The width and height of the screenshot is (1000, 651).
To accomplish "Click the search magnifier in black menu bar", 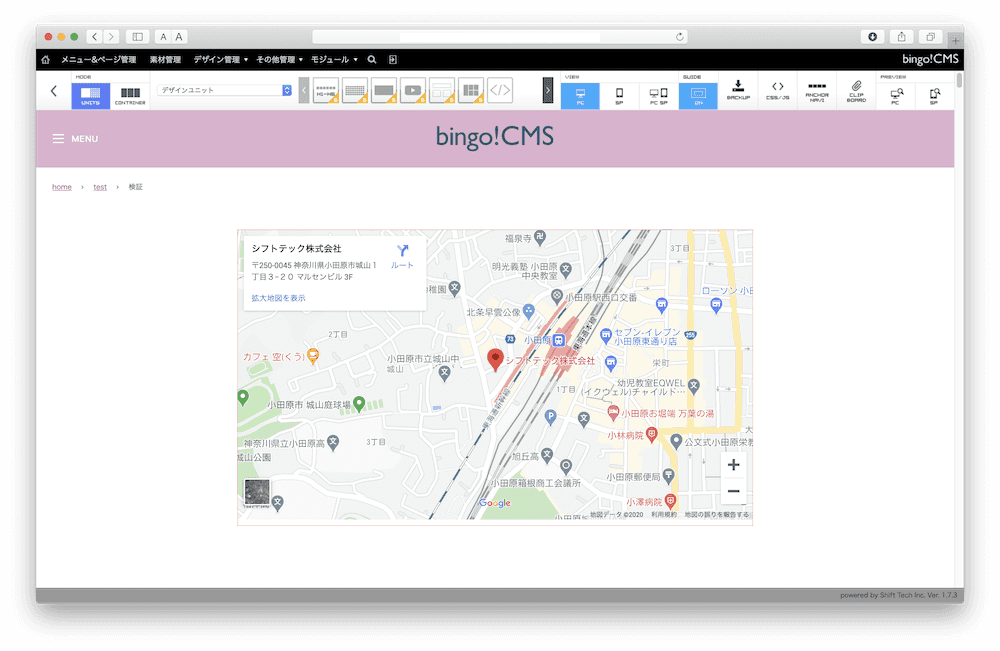I will click(x=372, y=59).
